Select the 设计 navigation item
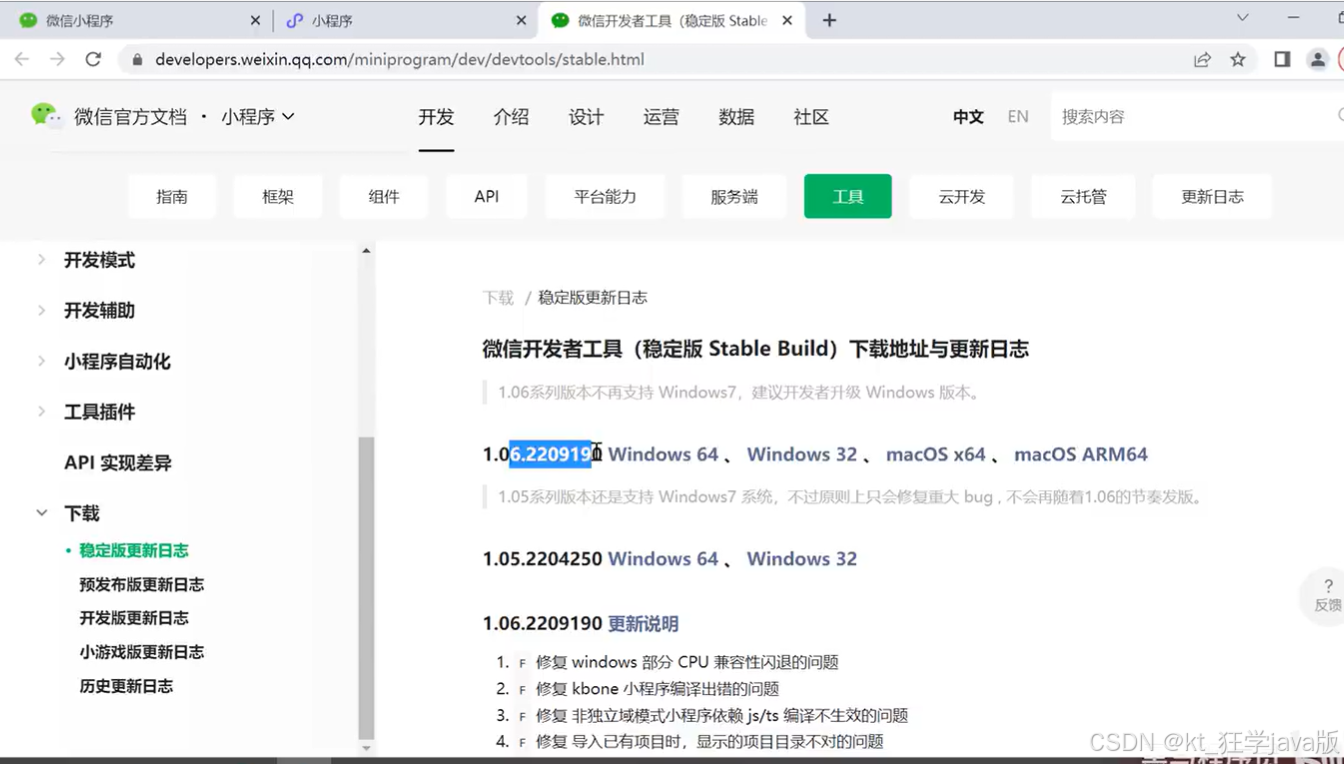1344x764 pixels. 586,117
